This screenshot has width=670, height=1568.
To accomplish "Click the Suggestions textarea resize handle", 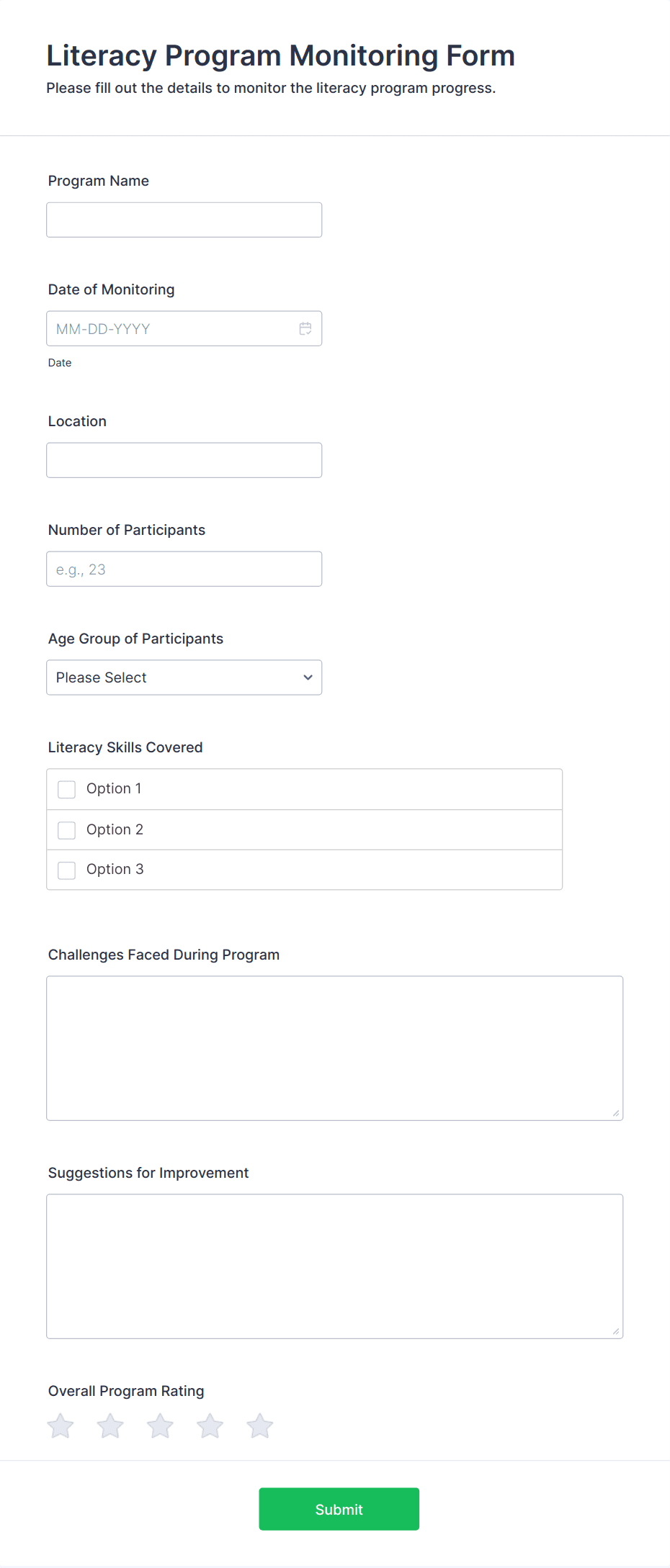I will tap(616, 1331).
